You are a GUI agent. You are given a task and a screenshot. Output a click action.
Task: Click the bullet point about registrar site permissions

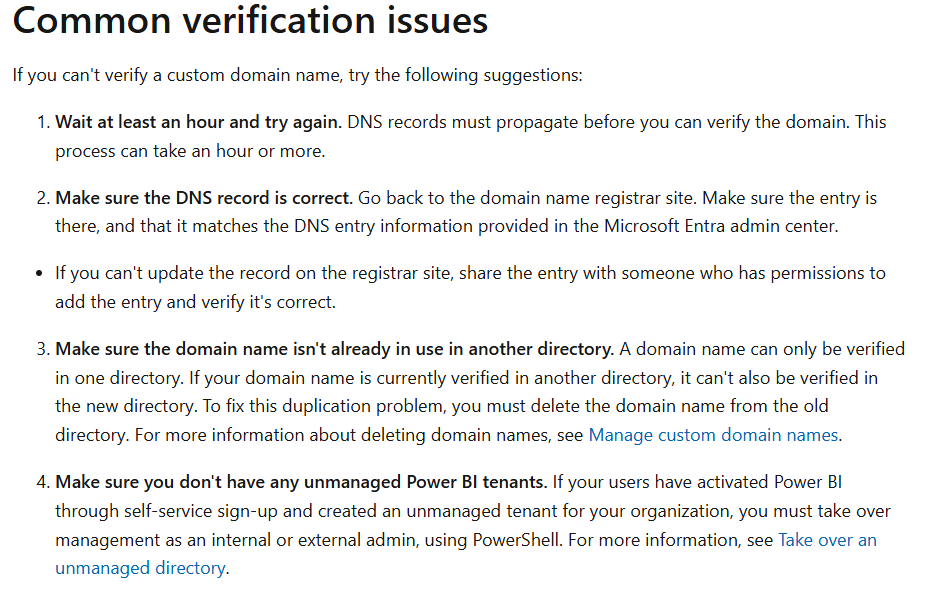[470, 287]
